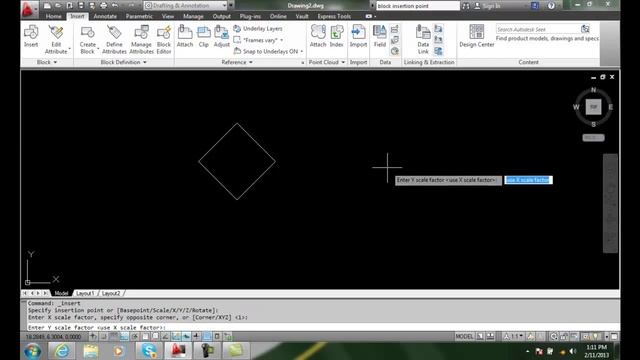Screen dimensions: 640x360
Task: Click the Hyperlink small icon in Data panel
Action: coord(395,51)
